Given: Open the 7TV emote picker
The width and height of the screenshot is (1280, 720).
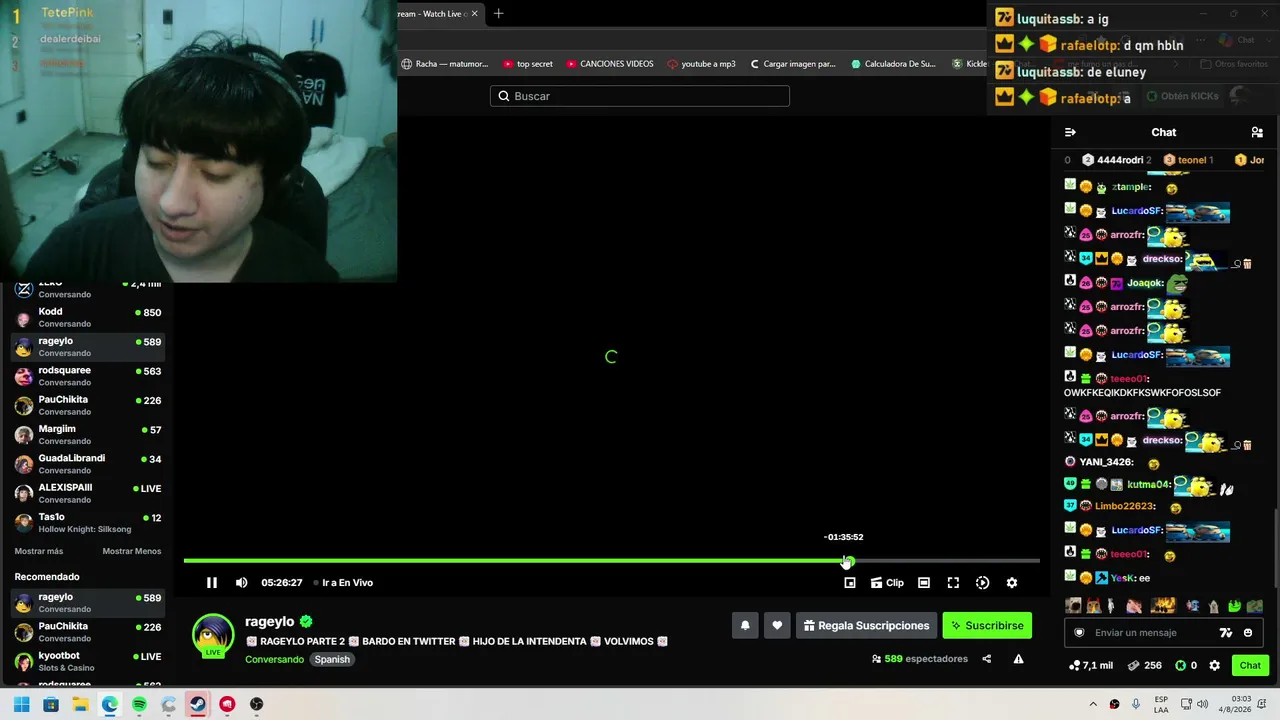Looking at the screenshot, I should pyautogui.click(x=1226, y=633).
